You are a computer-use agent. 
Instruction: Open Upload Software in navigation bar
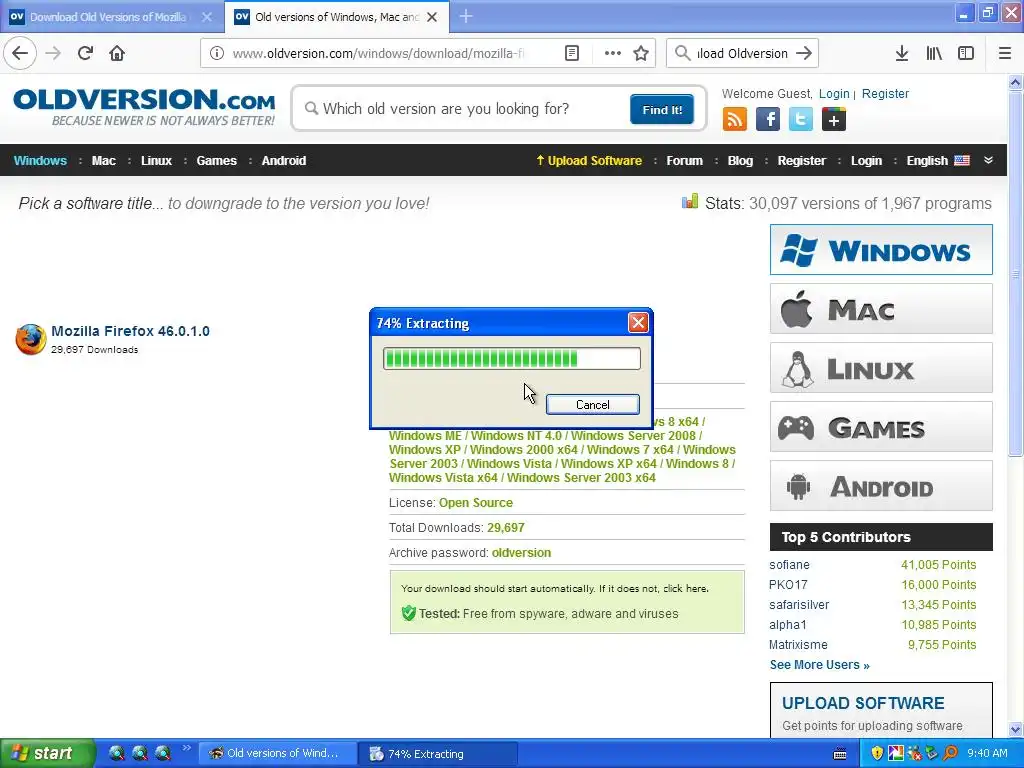(x=589, y=161)
